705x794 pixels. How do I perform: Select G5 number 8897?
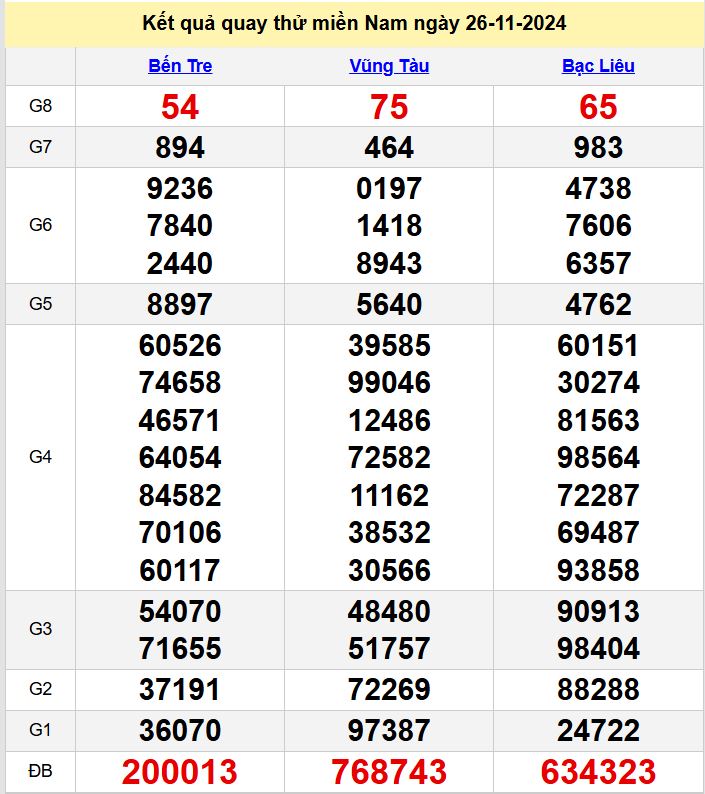point(180,304)
